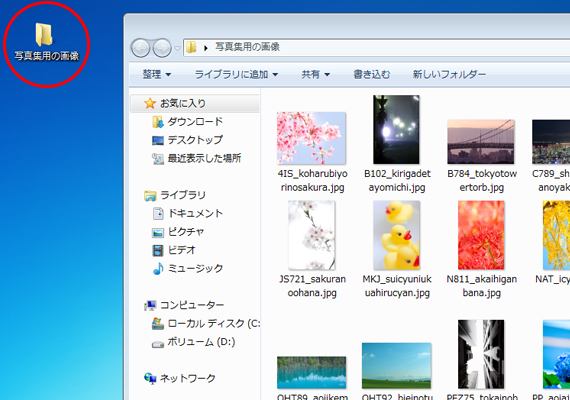Select the C789 night city thumbnail

click(x=551, y=142)
